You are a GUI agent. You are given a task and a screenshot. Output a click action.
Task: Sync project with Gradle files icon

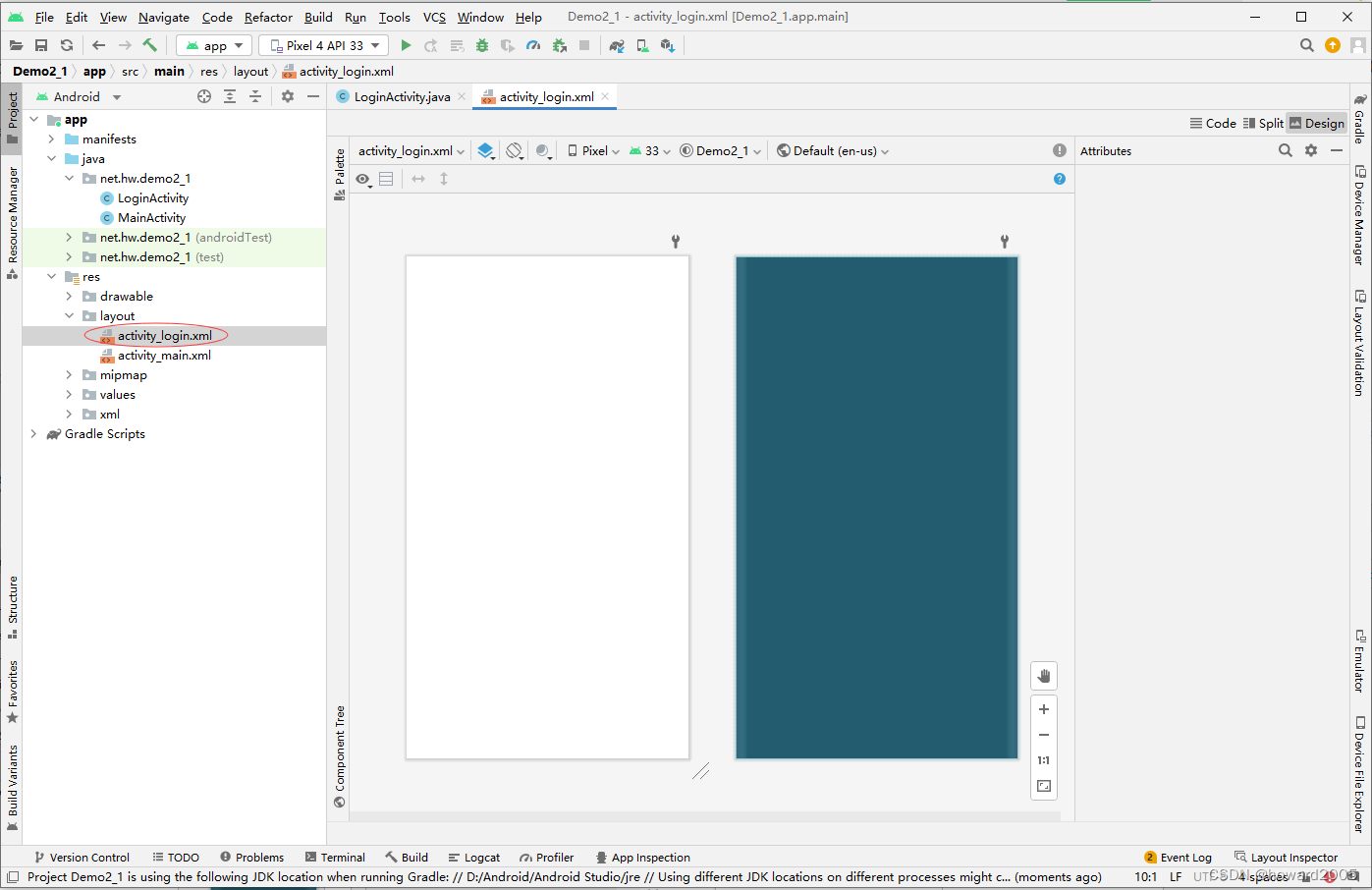[617, 45]
